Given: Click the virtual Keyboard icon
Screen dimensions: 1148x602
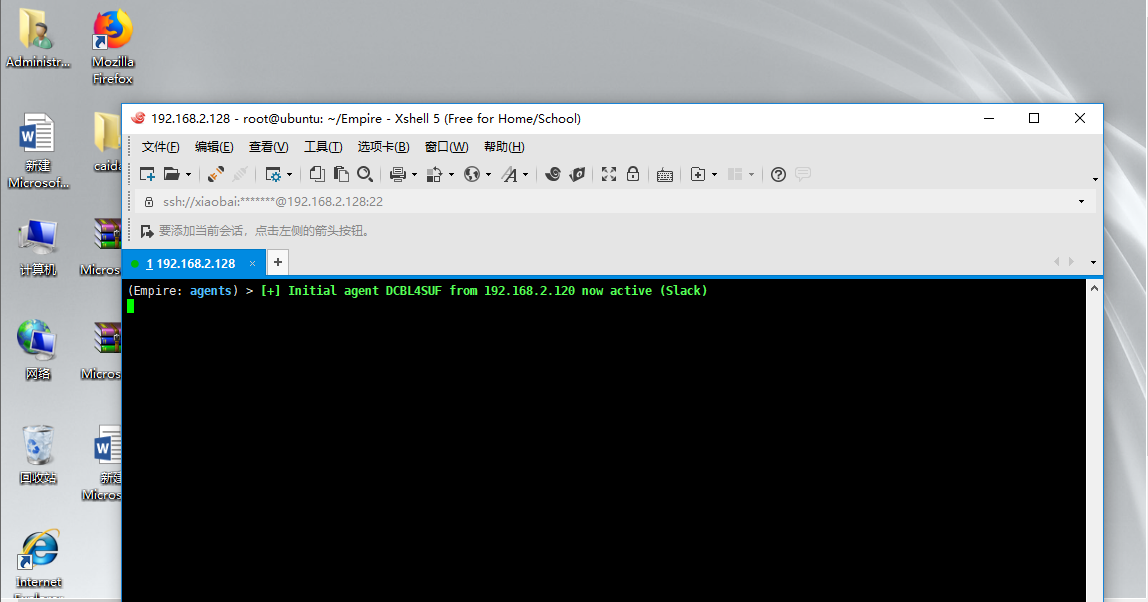Looking at the screenshot, I should (x=665, y=175).
